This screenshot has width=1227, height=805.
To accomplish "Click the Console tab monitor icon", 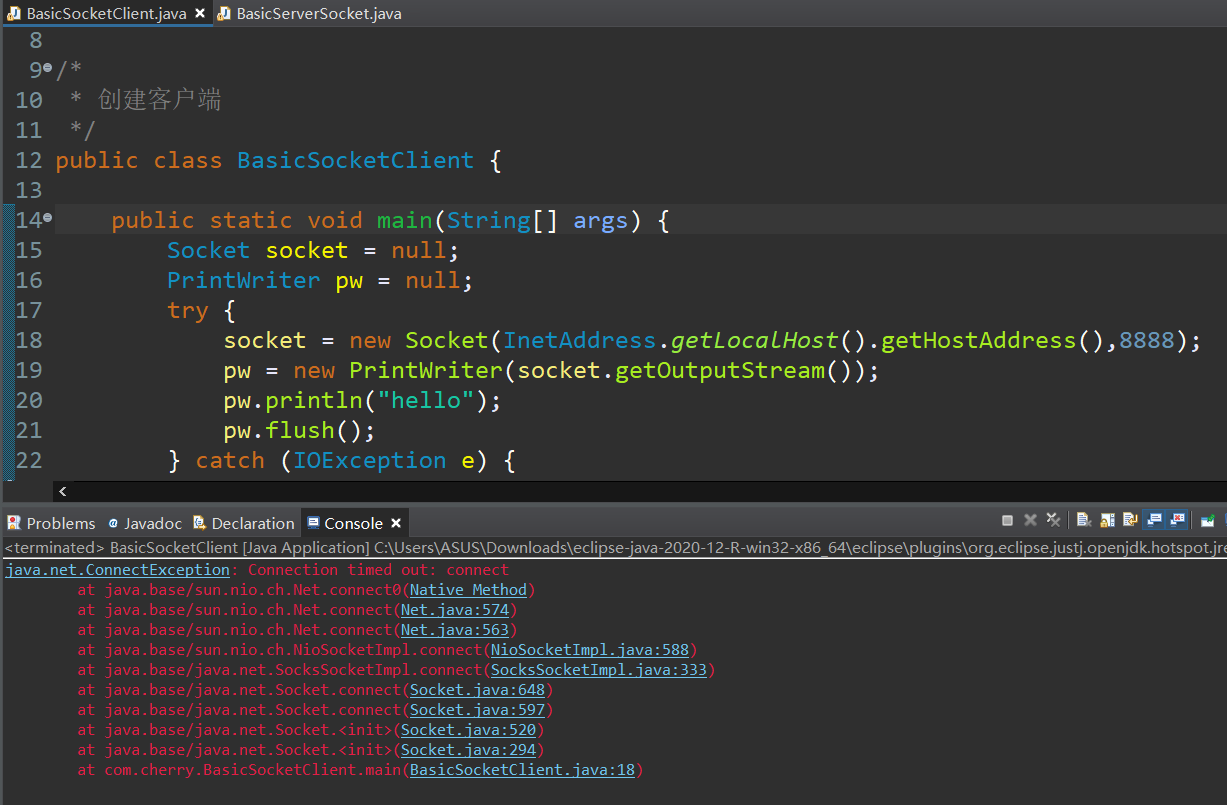I will point(313,523).
